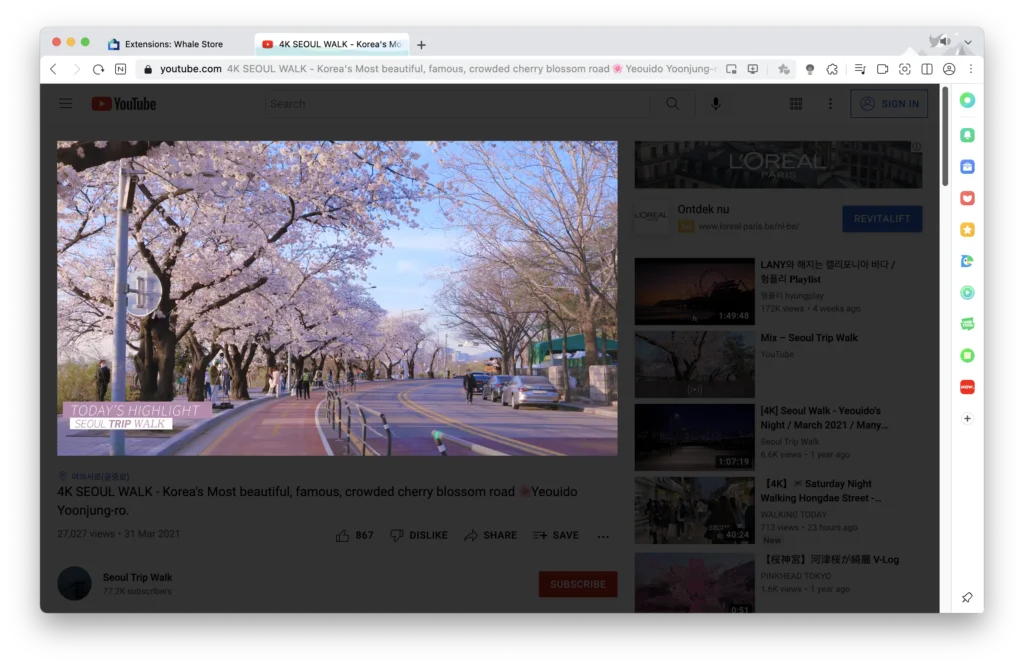Open the red pocket sidebar icon
Viewport: 1024px width, 666px height.
(967, 198)
